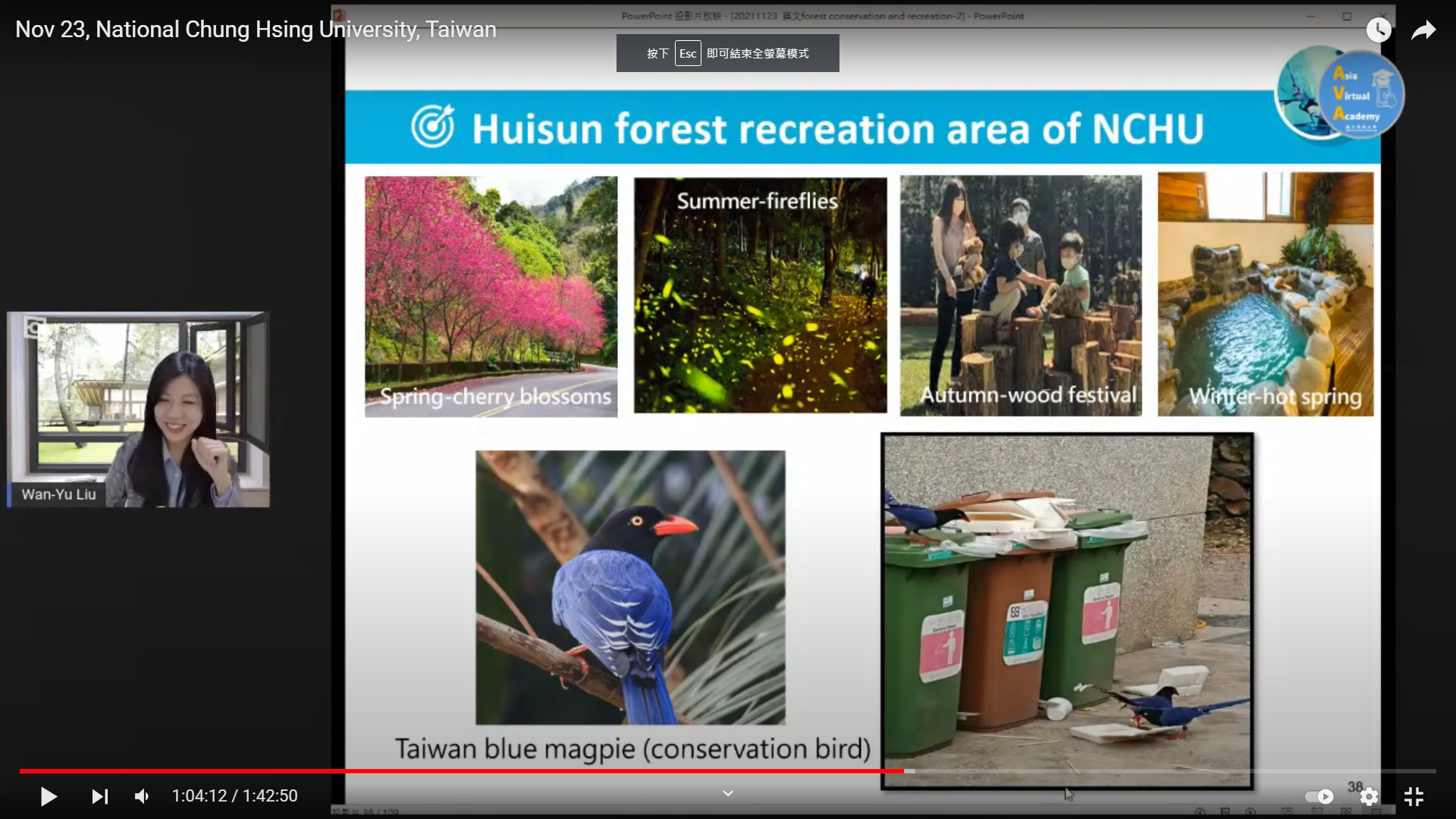Click the Summer-fireflies photo

pos(760,296)
